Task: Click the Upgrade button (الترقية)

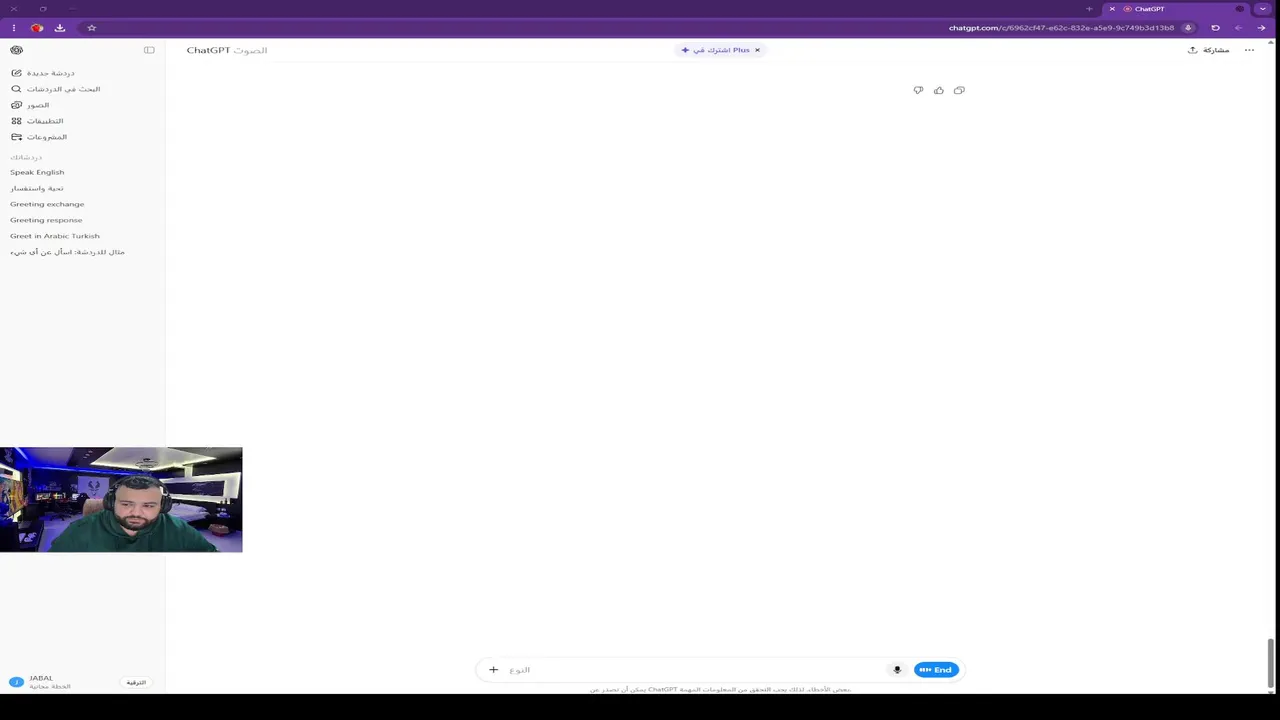Action: coord(136,682)
